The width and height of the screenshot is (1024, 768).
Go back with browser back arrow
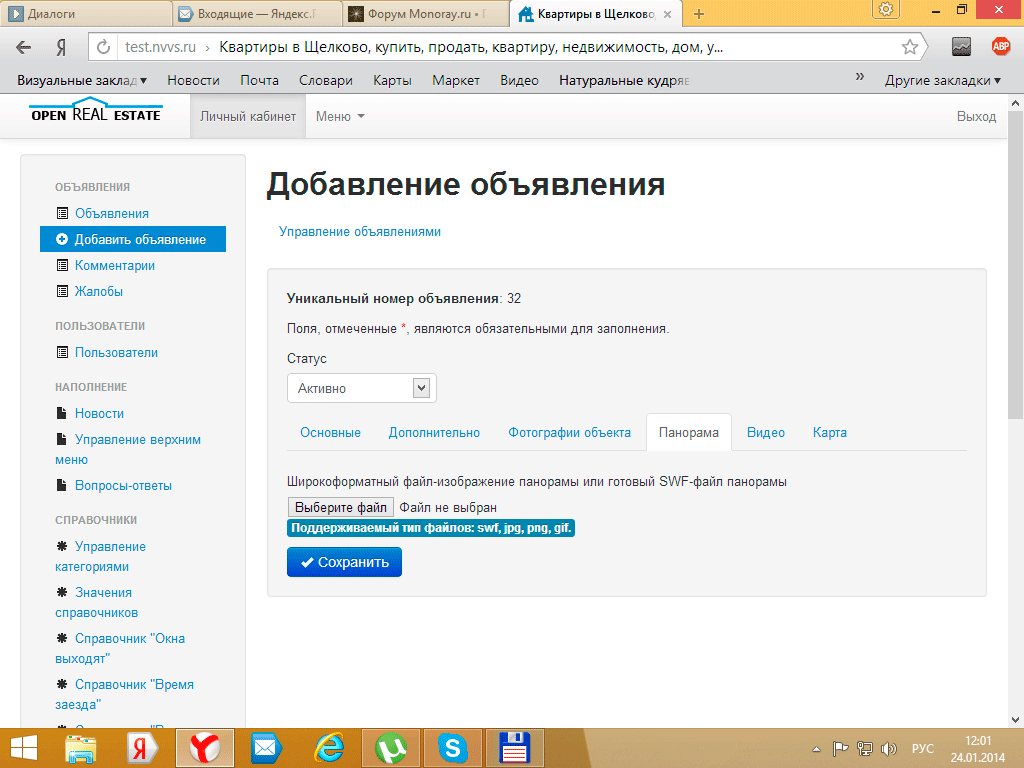(x=24, y=47)
